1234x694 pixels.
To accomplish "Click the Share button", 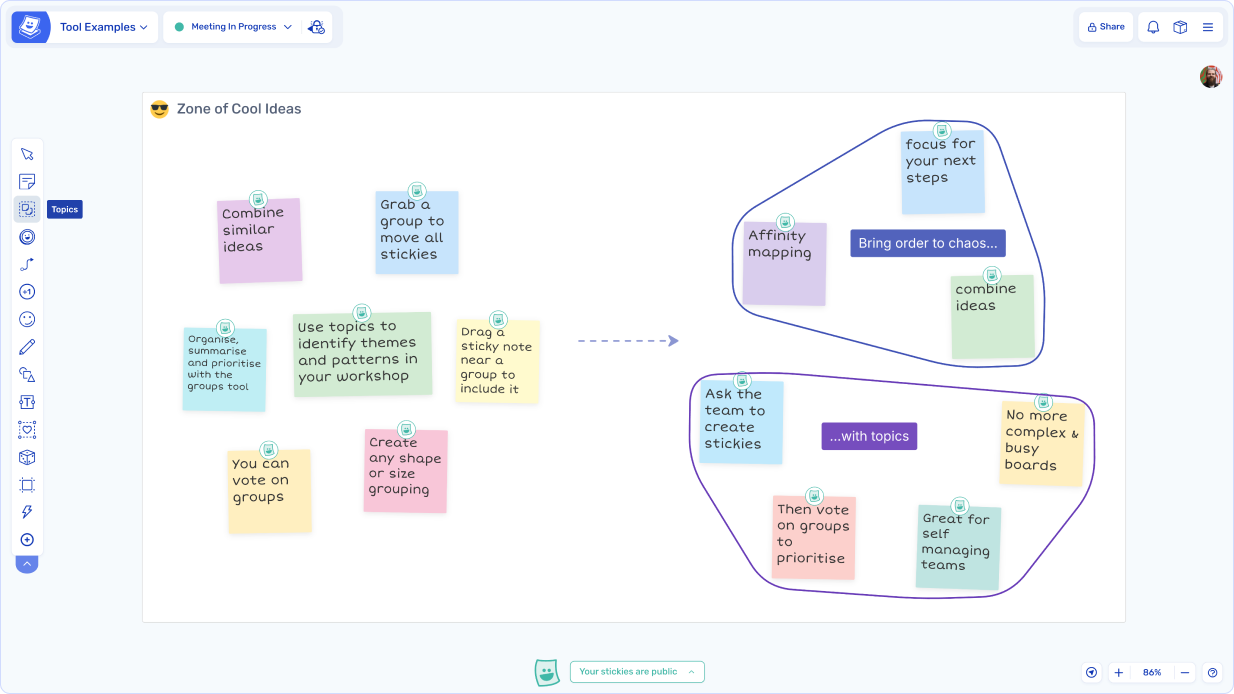I will [1105, 27].
